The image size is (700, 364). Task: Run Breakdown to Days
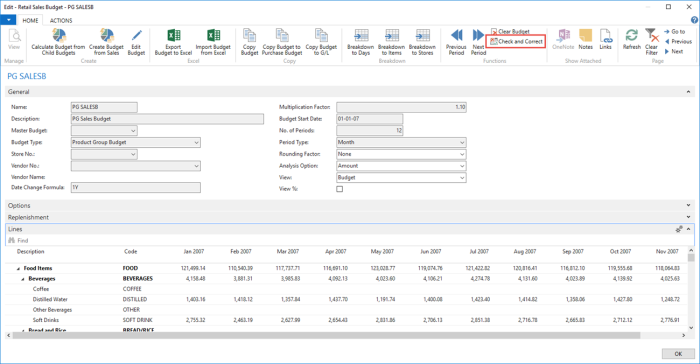pos(360,42)
